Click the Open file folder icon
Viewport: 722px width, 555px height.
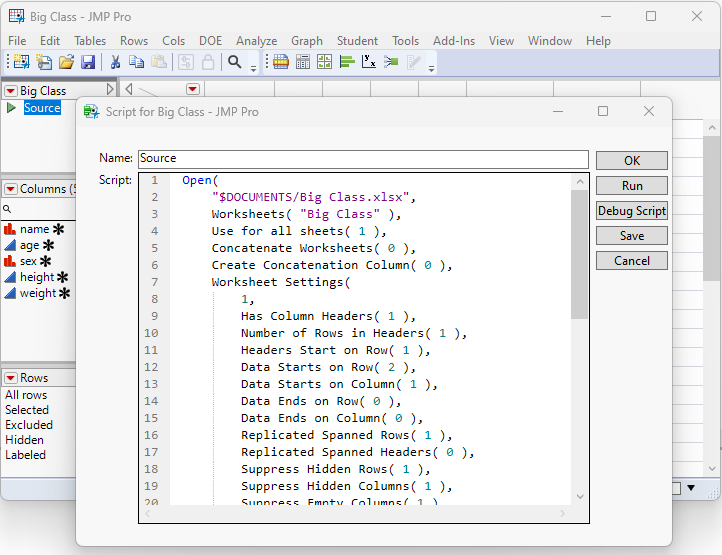point(66,62)
